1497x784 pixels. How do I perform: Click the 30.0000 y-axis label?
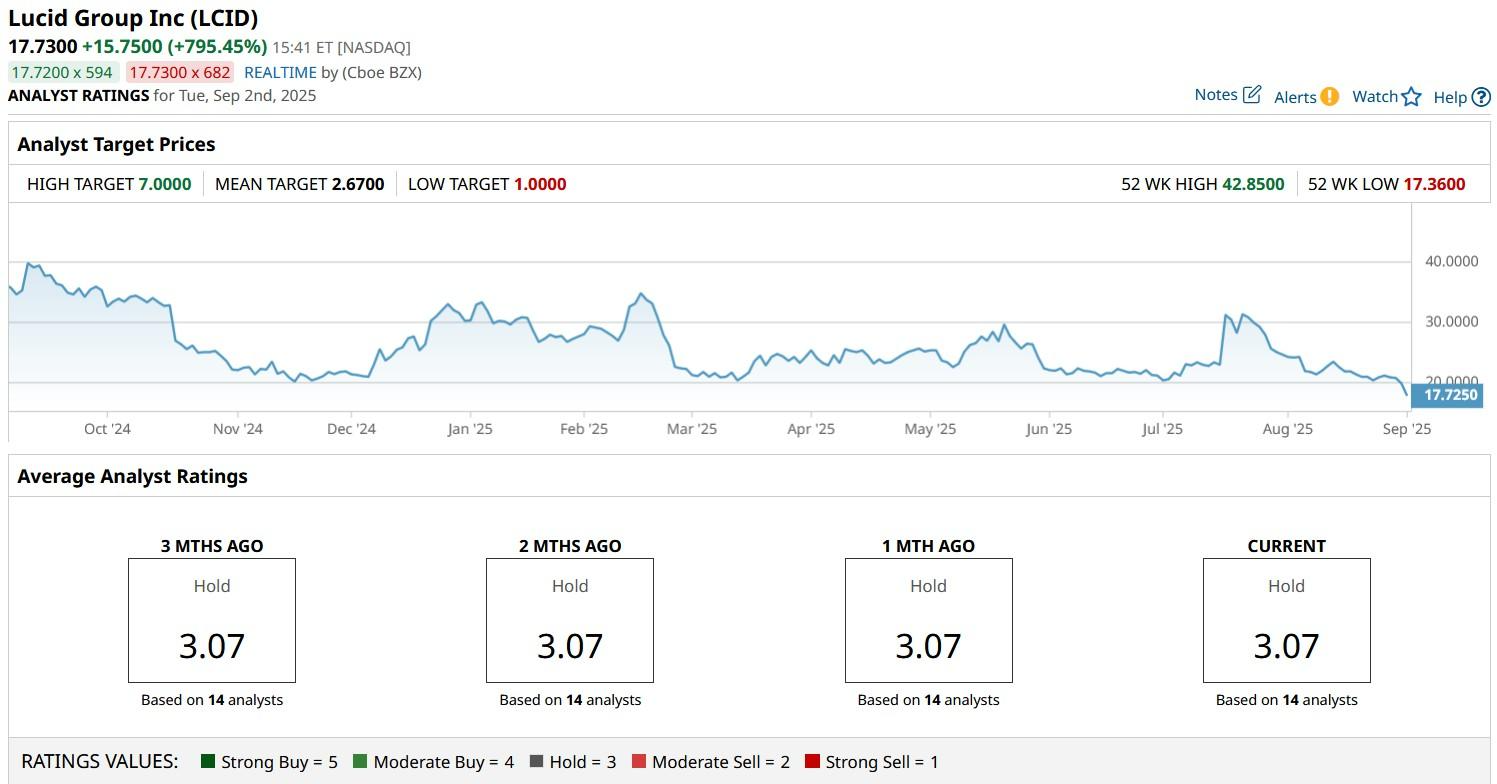(x=1451, y=322)
